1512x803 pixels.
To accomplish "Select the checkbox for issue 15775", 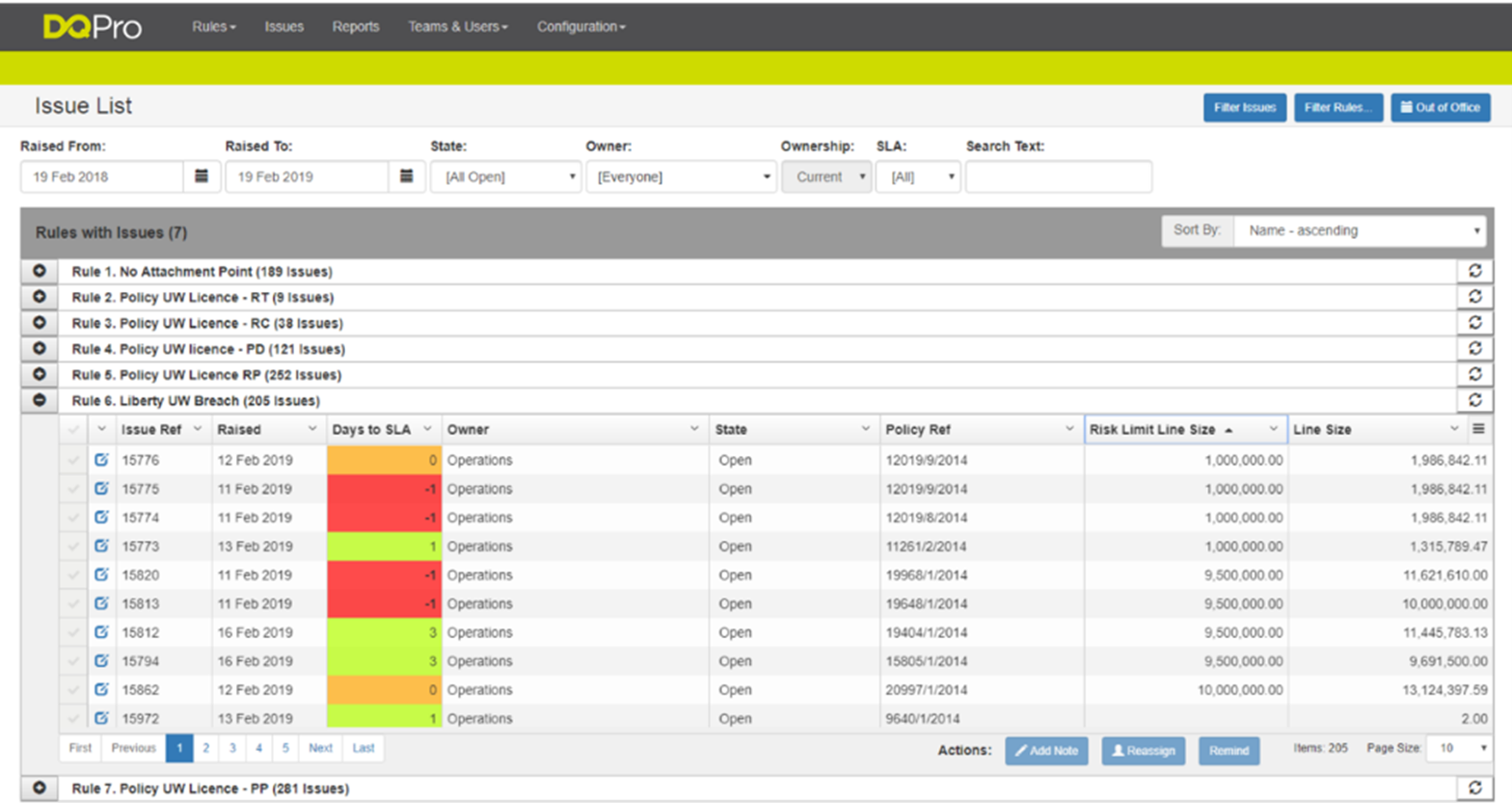I will pyautogui.click(x=73, y=489).
